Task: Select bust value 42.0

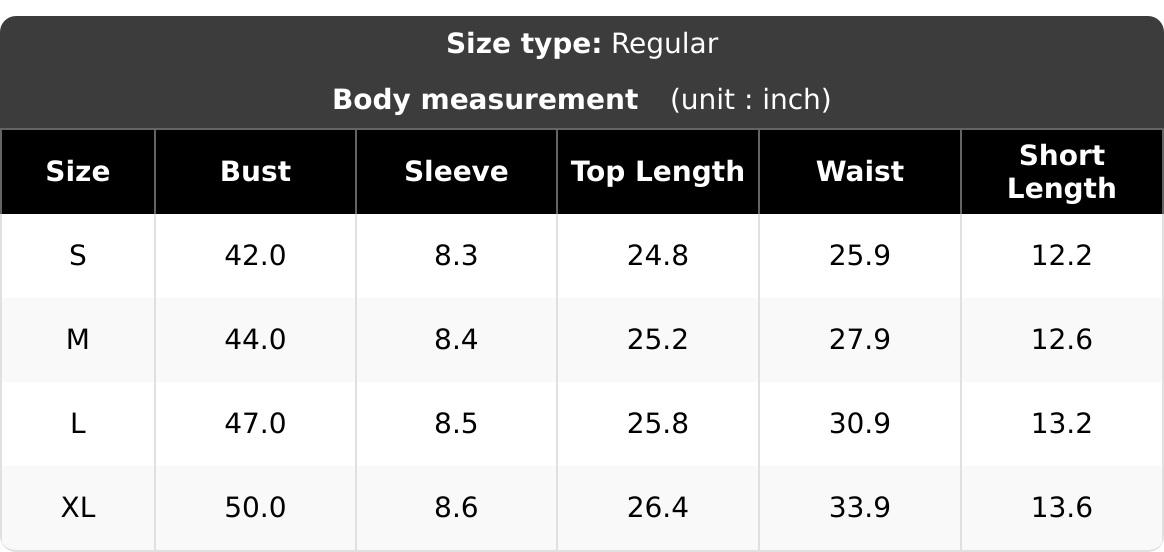Action: pos(255,256)
